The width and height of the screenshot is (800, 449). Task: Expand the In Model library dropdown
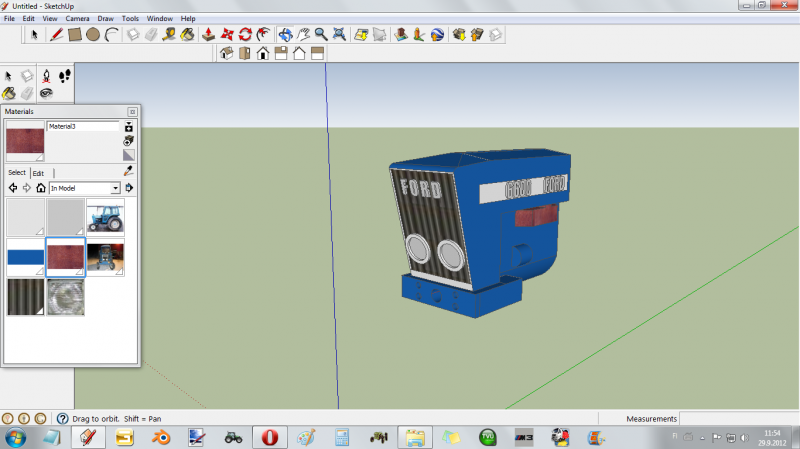point(115,188)
